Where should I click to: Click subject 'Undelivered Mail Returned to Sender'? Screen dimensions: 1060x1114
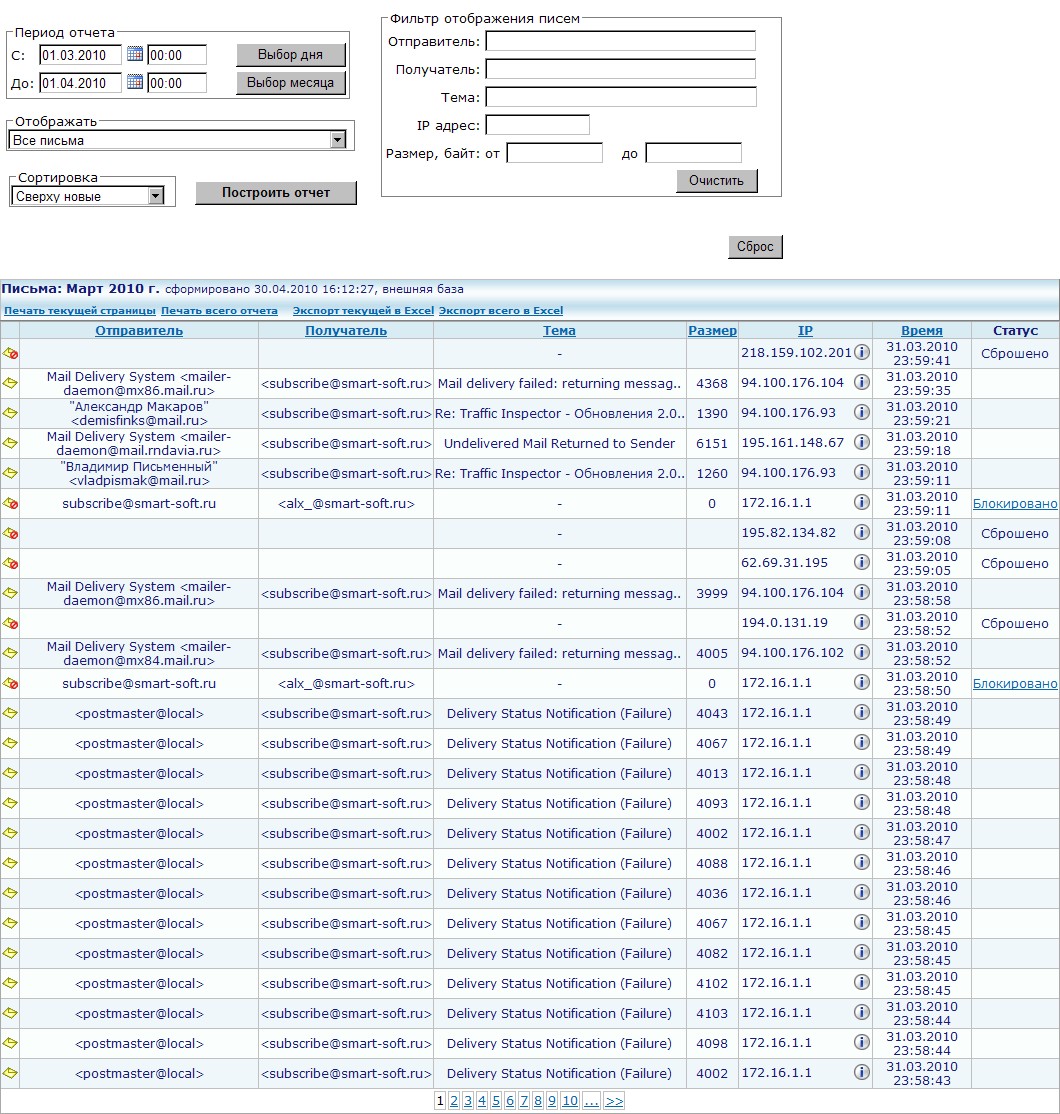pyautogui.click(x=559, y=443)
